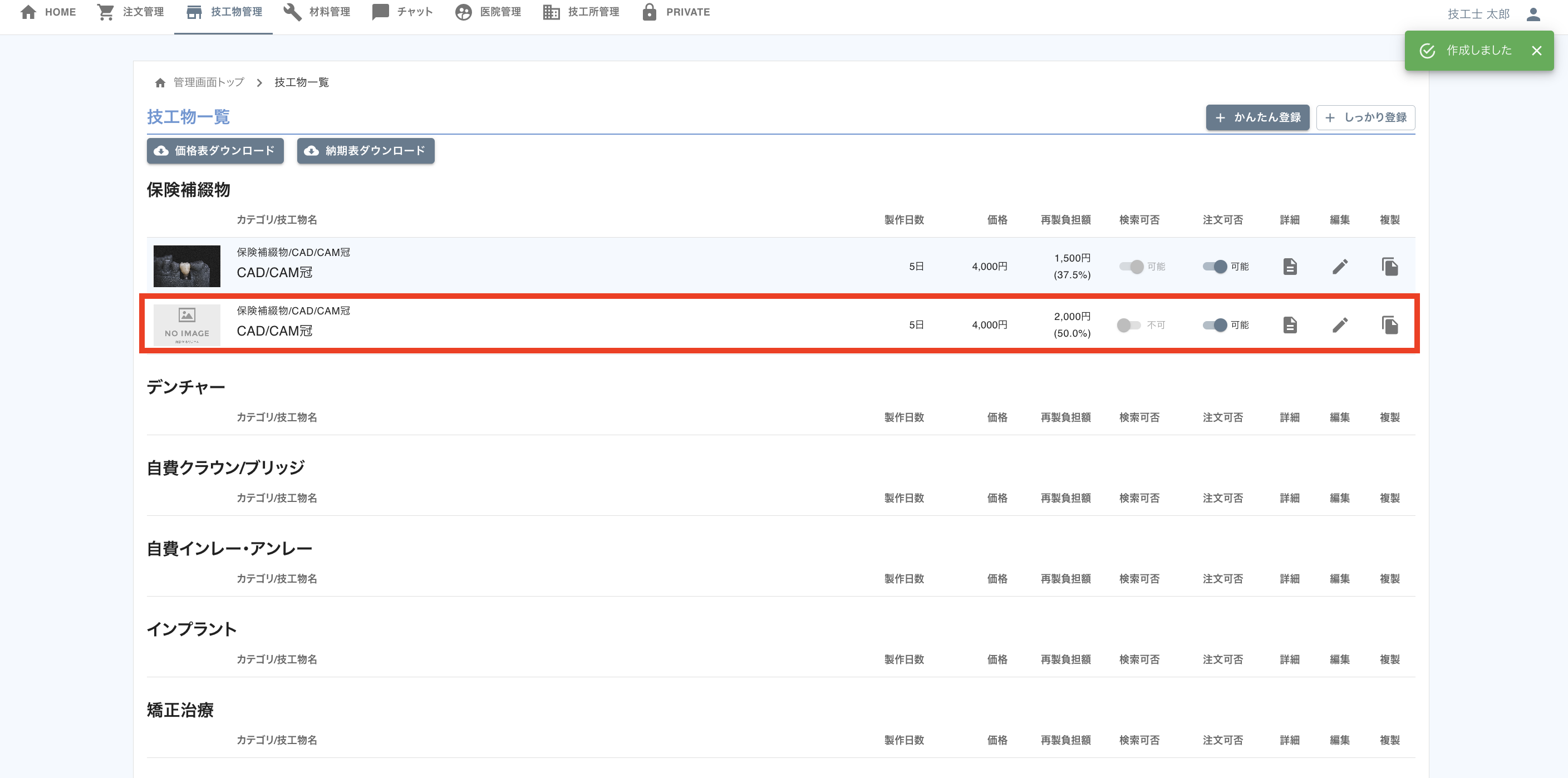The width and height of the screenshot is (1568, 778).
Task: Click the CAD/CAM冠 tooth thumbnail image
Action: (x=186, y=266)
